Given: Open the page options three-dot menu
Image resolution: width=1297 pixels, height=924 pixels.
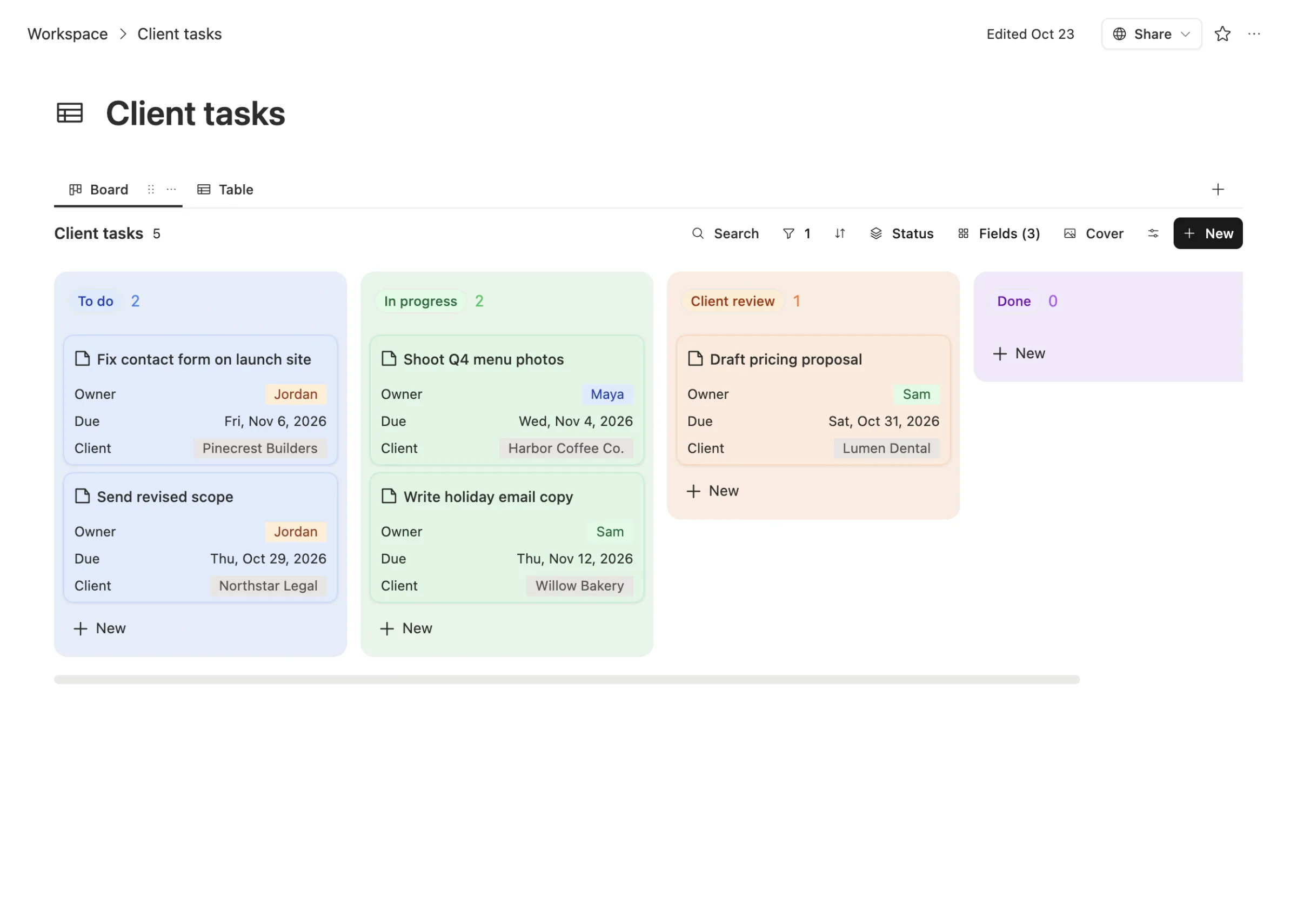Looking at the screenshot, I should tap(1254, 34).
